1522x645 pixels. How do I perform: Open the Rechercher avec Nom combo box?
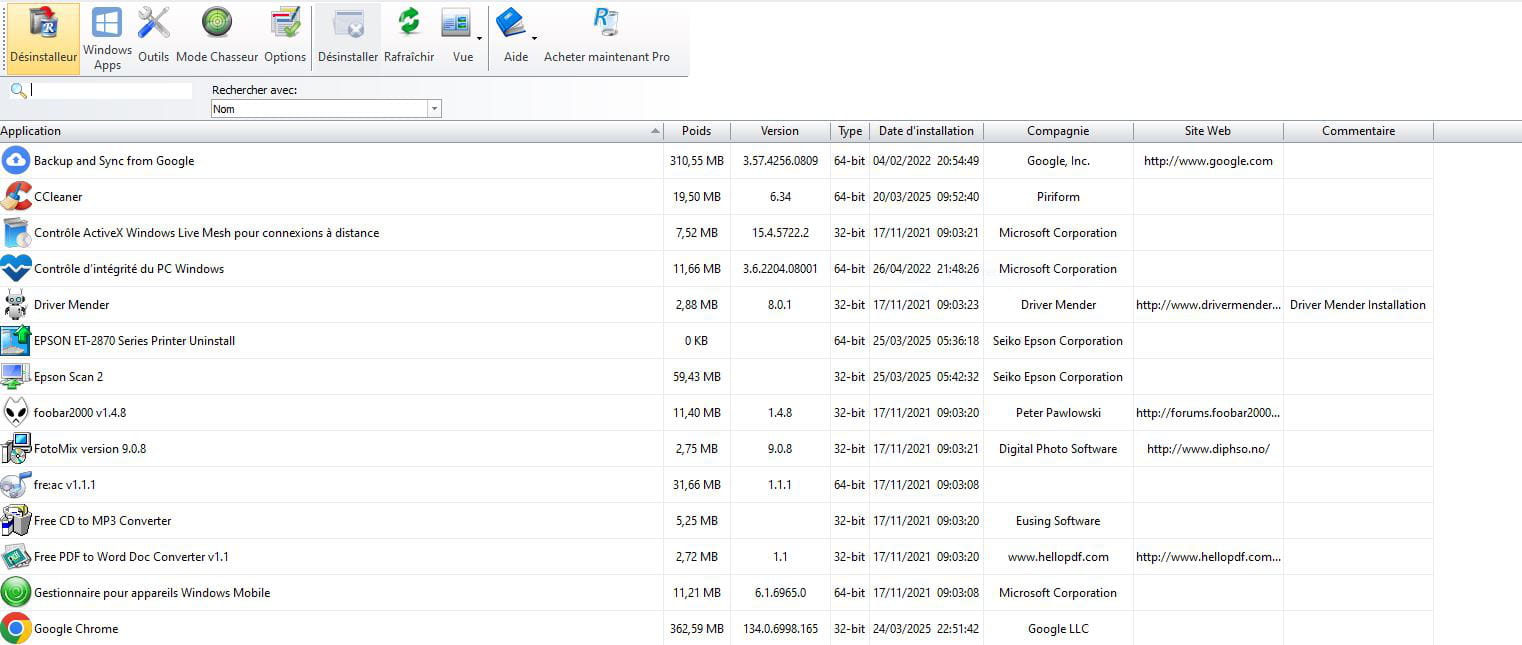326,109
